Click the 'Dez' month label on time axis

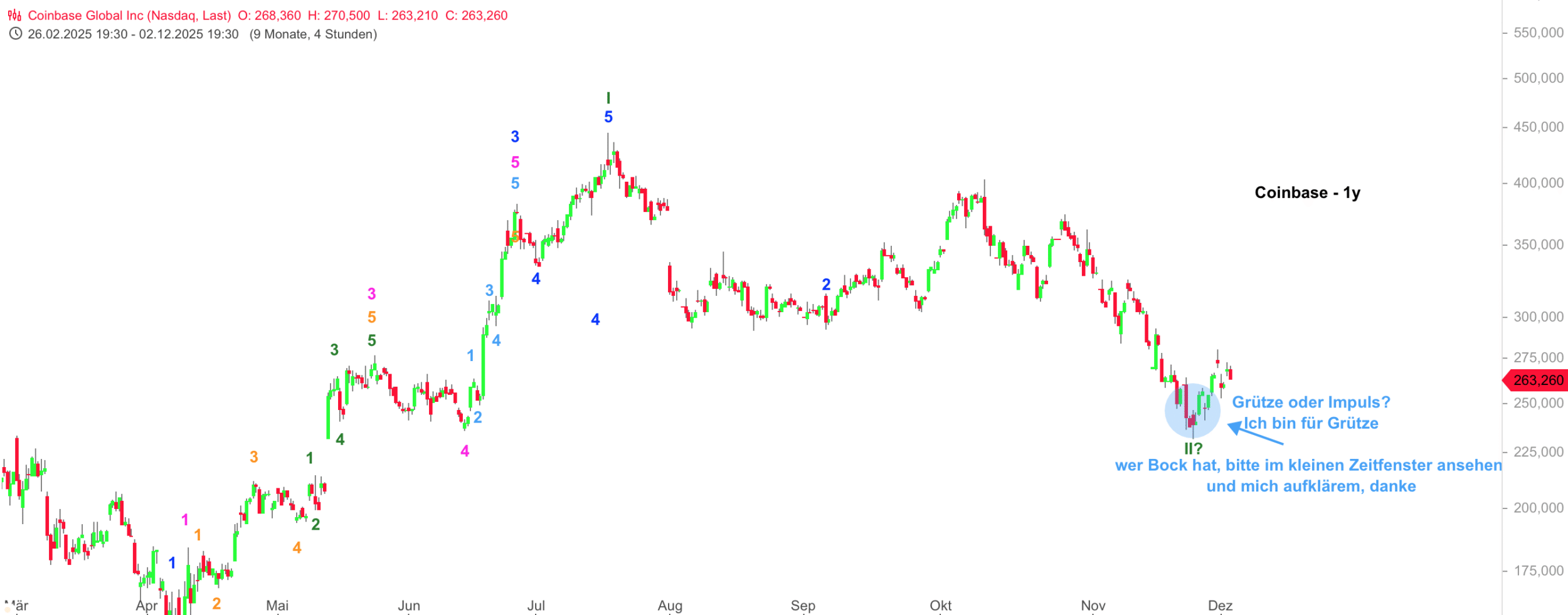pos(1220,606)
